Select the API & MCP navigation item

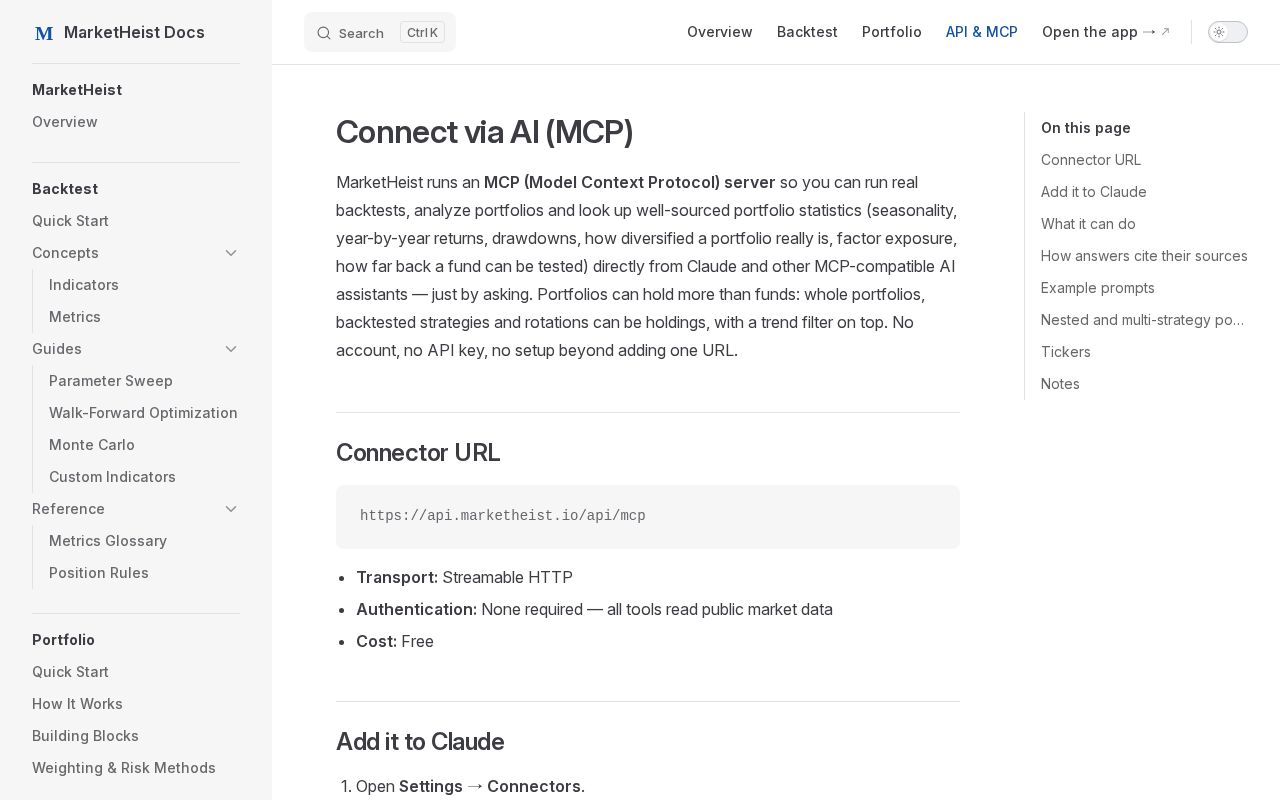[x=982, y=32]
